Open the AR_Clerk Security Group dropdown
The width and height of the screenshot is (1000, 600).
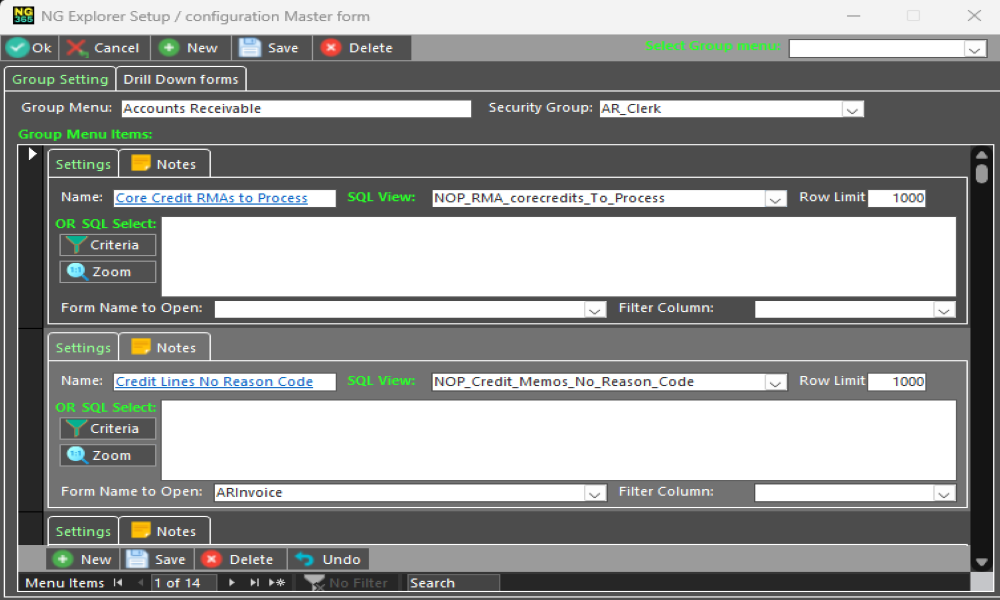(853, 108)
